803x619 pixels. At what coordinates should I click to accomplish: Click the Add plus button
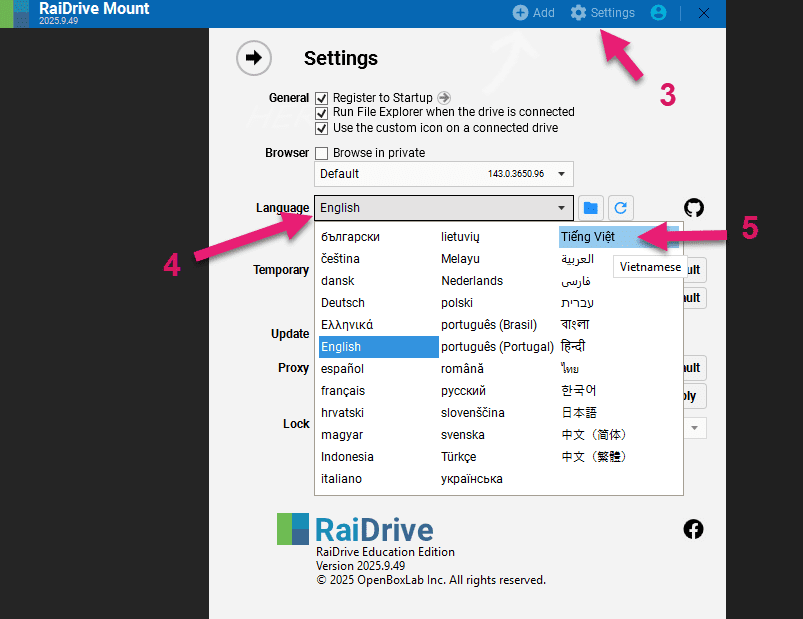(533, 13)
